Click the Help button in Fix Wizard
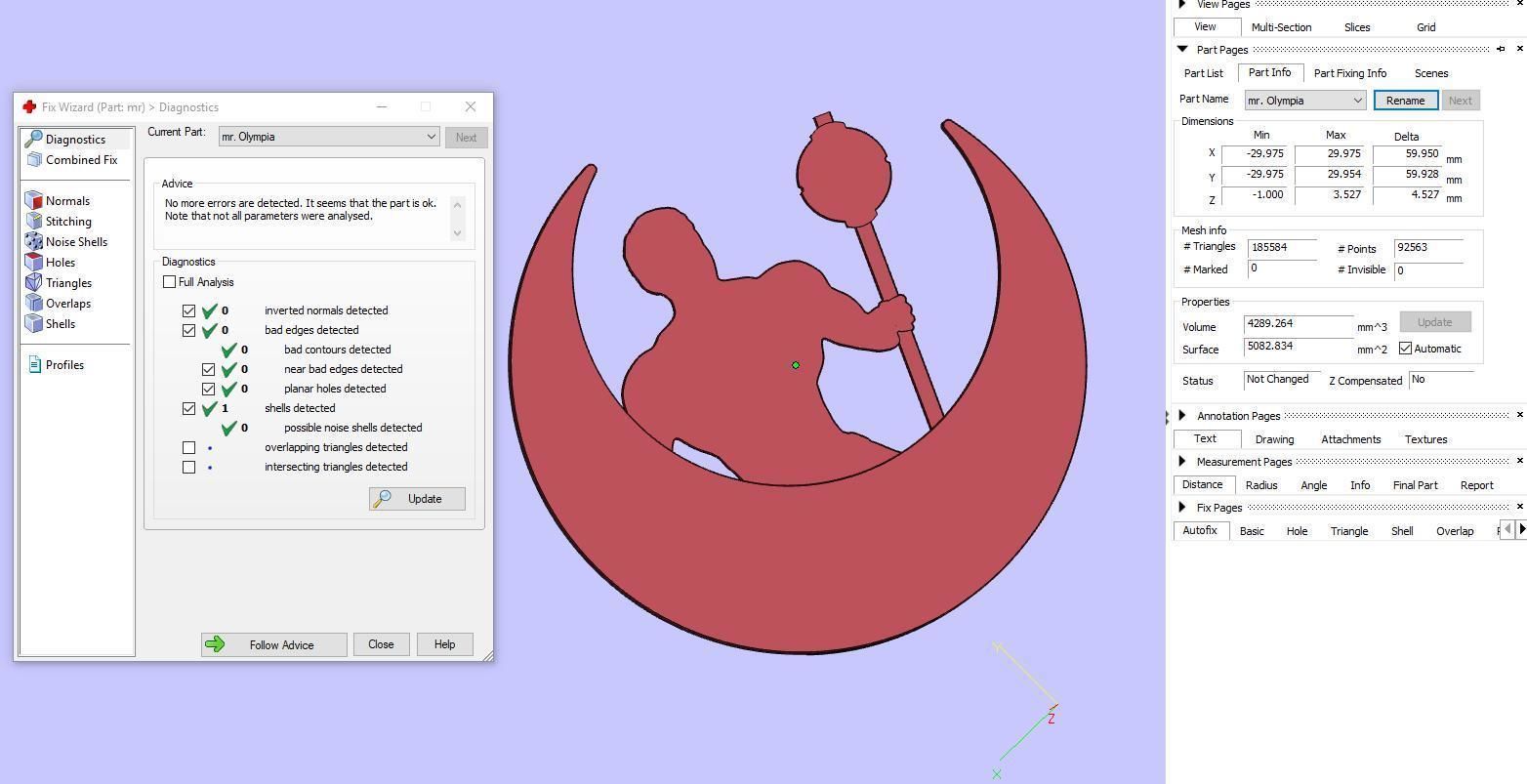 point(444,644)
